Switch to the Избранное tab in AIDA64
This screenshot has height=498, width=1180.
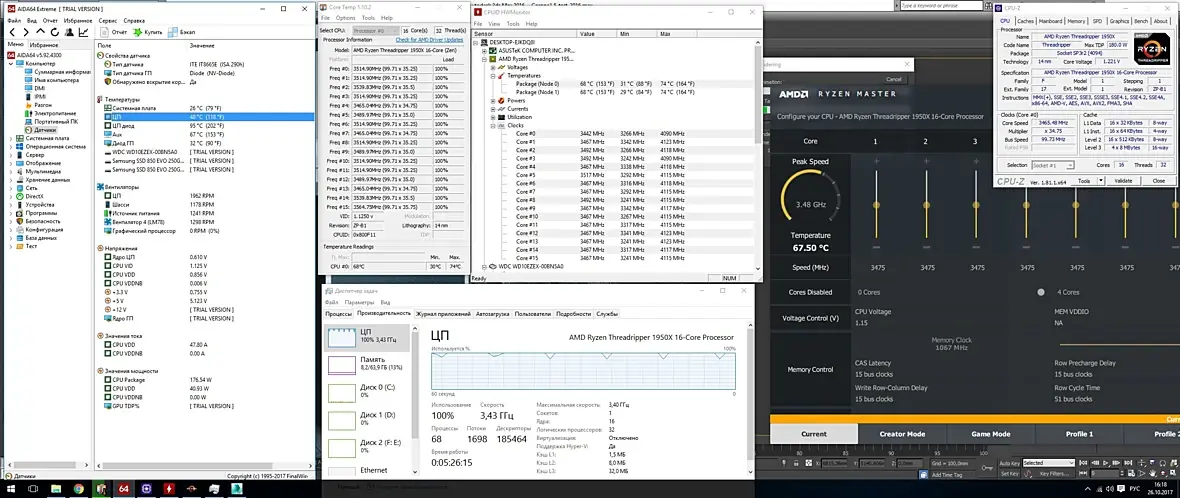(x=44, y=45)
